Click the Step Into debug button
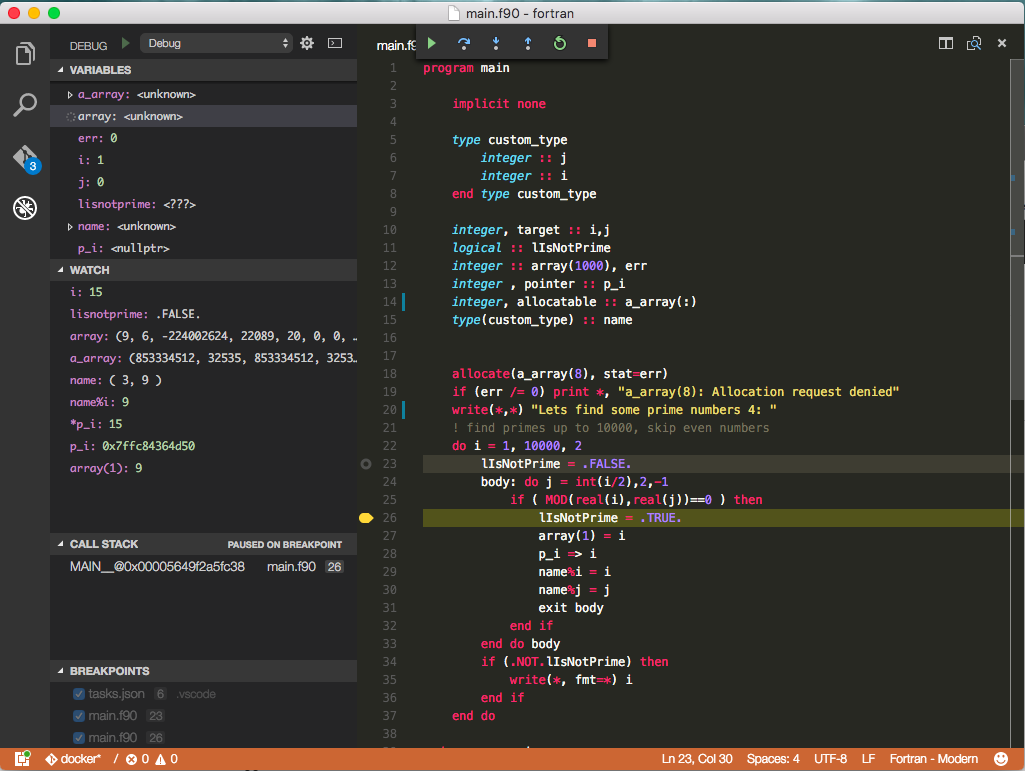This screenshot has height=771, width=1025. point(496,43)
